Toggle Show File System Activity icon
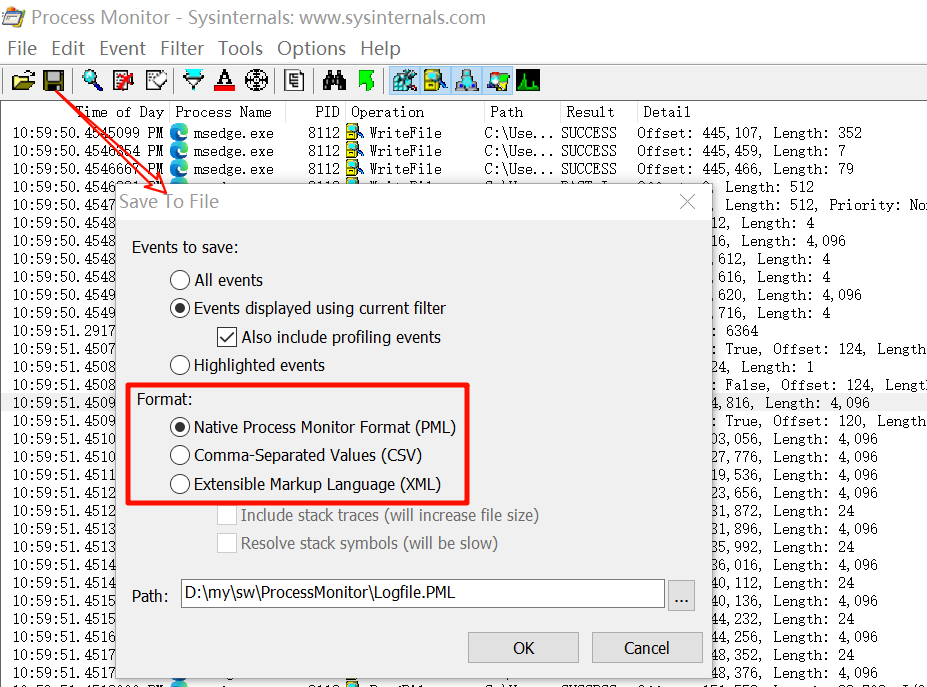The height and width of the screenshot is (687, 927). 436,80
